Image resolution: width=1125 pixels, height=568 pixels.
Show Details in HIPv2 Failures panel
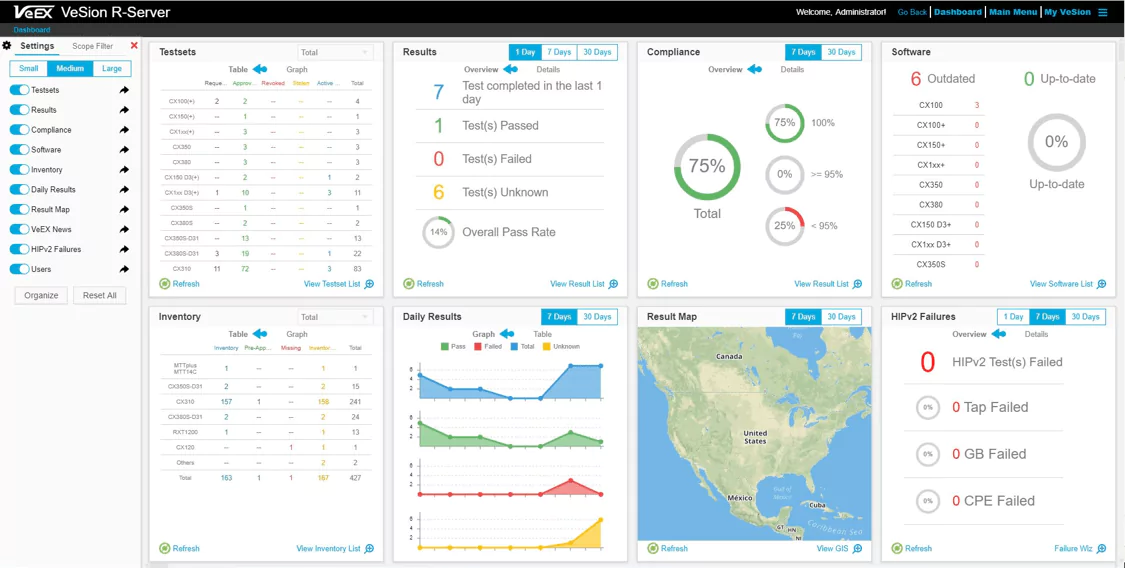tap(1036, 334)
